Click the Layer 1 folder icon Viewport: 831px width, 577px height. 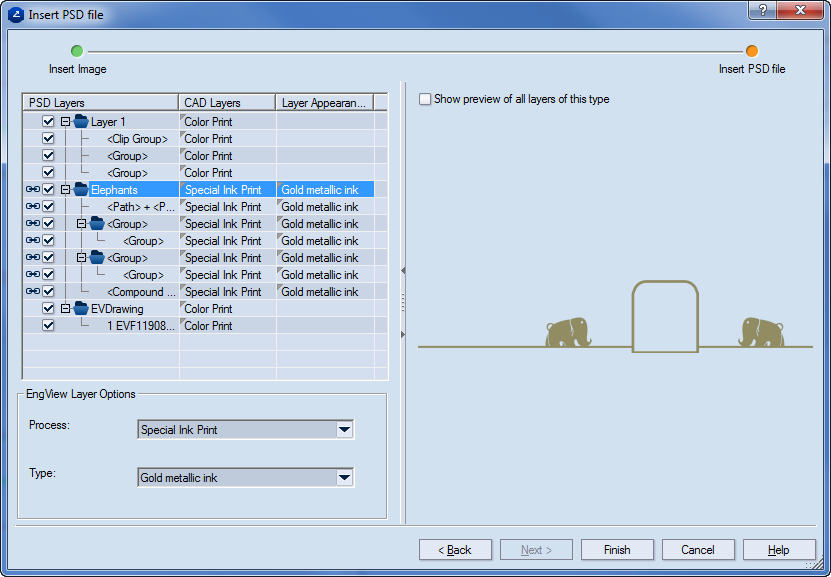tap(81, 122)
